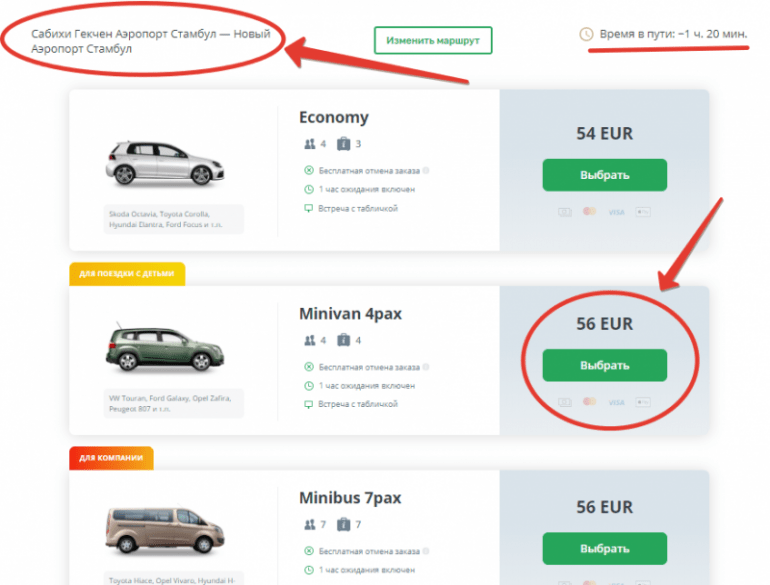
Task: Click the Для компании orange badge
Action: coord(111,458)
